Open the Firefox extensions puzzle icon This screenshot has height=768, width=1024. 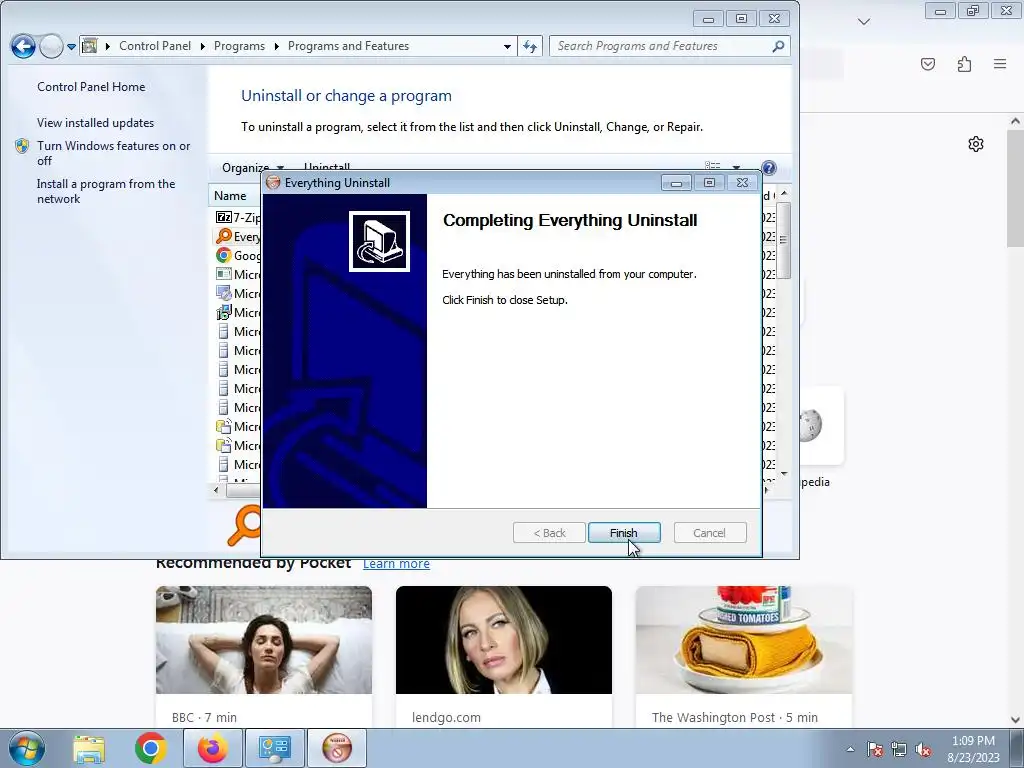(x=964, y=64)
